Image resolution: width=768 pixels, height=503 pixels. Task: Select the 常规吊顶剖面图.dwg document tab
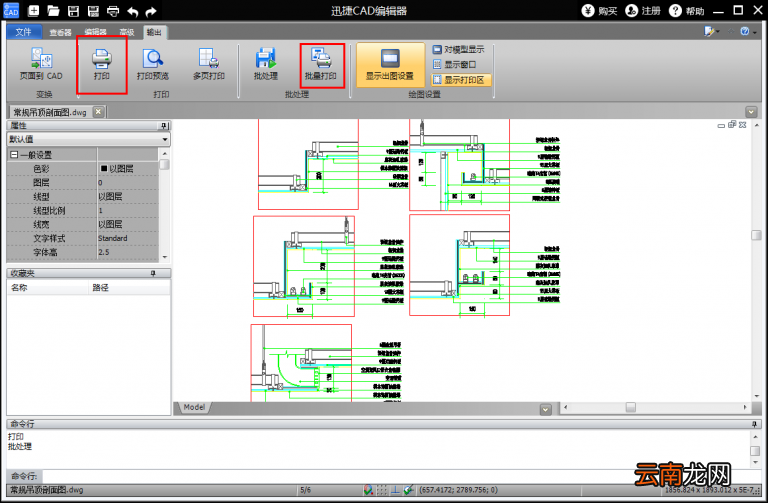[x=50, y=112]
